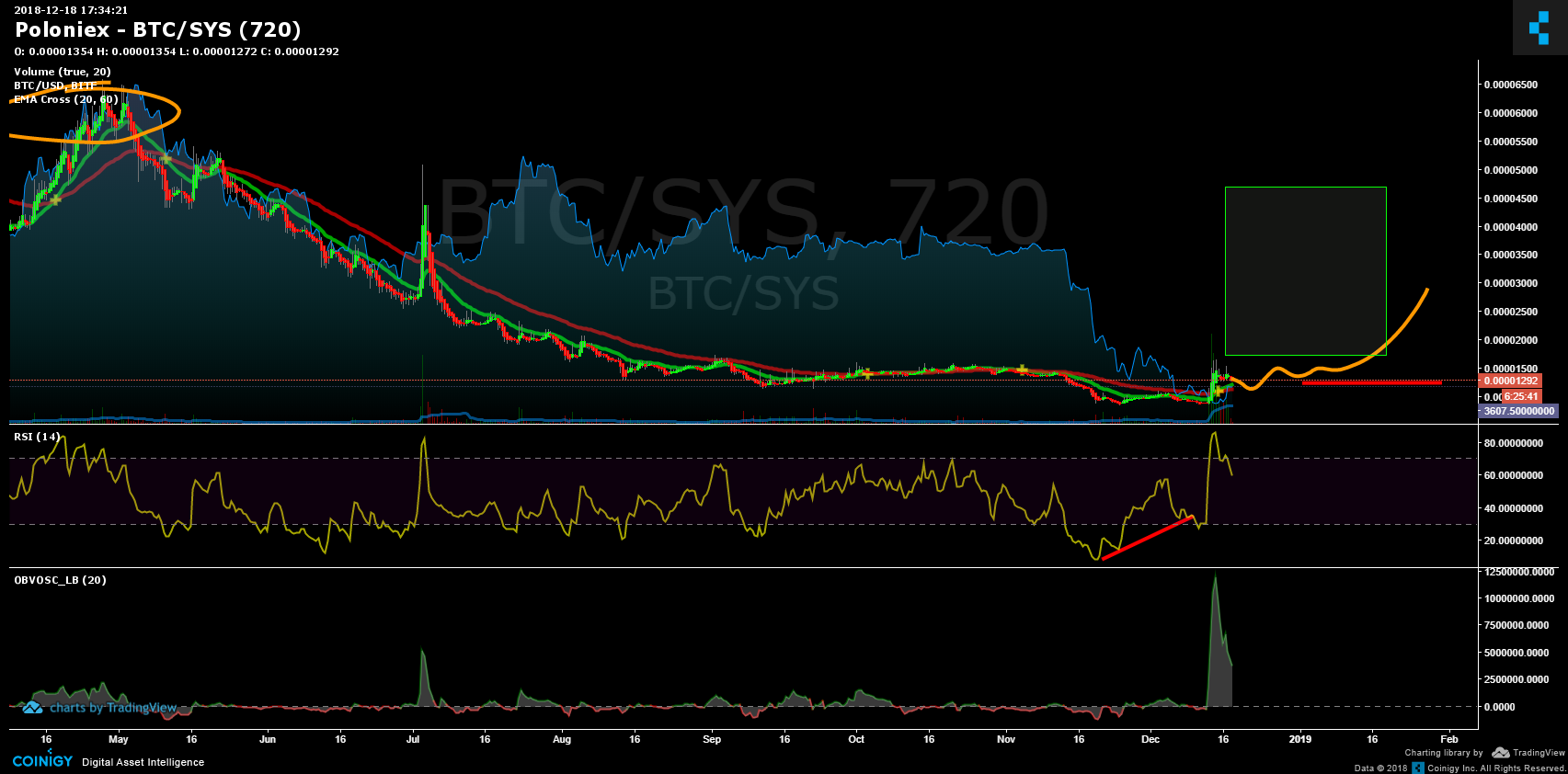Click the RSI axis value 20.00000000
The image size is (1568, 774).
point(1514,541)
